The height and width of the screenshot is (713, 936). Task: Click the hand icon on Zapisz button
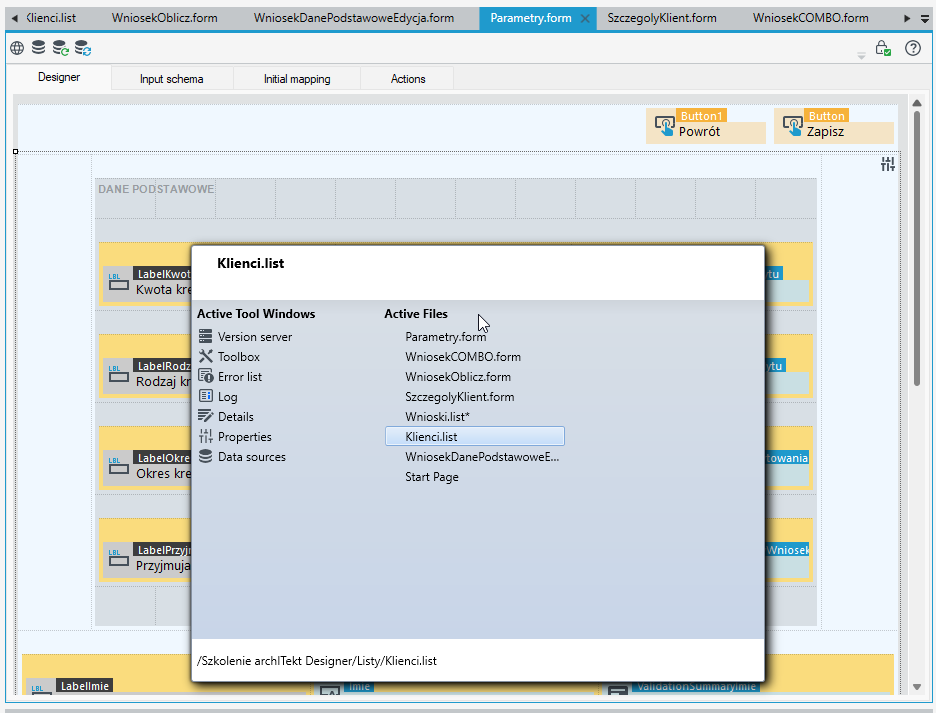[793, 126]
